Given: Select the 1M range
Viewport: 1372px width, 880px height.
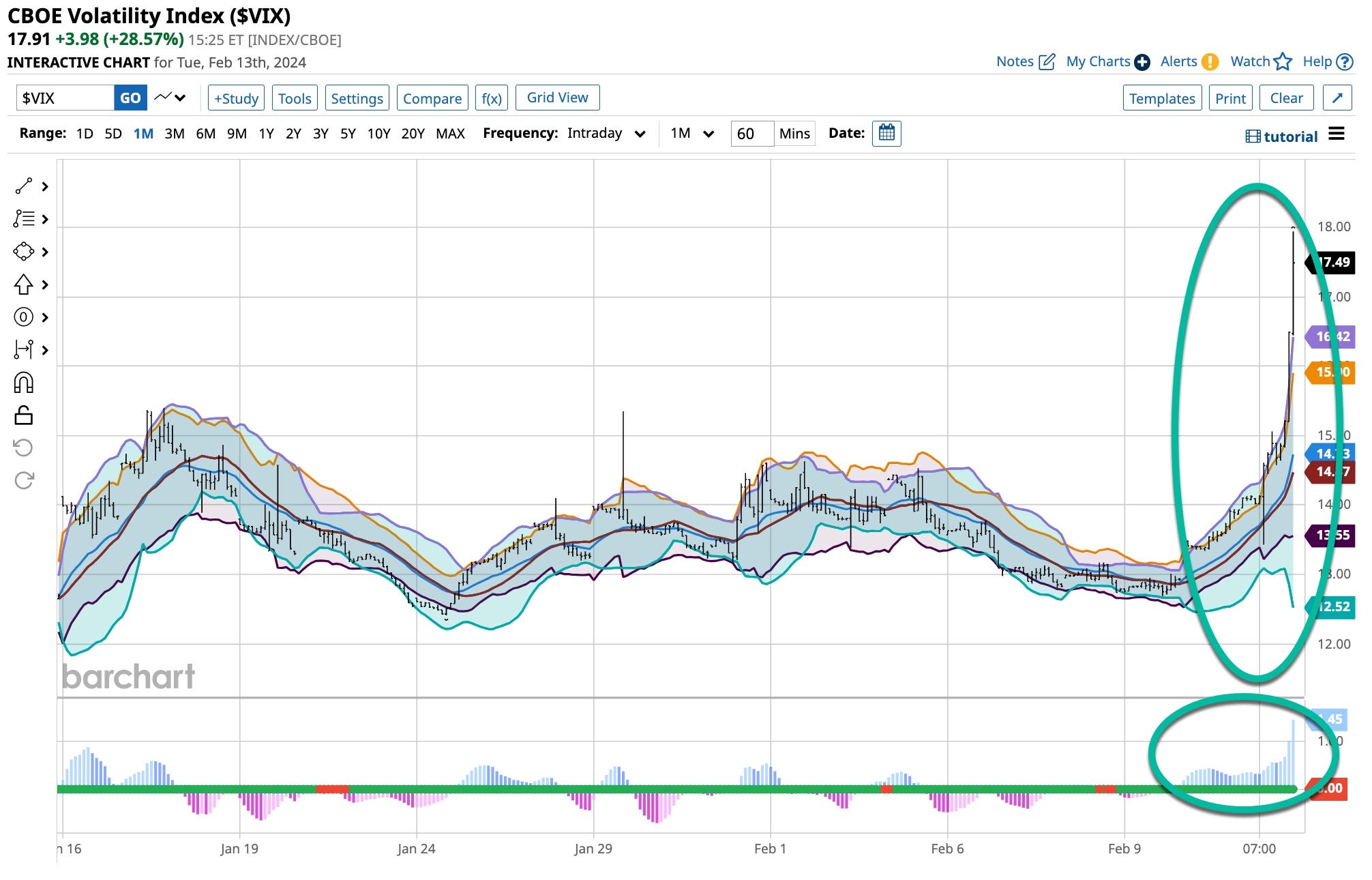Looking at the screenshot, I should point(143,134).
